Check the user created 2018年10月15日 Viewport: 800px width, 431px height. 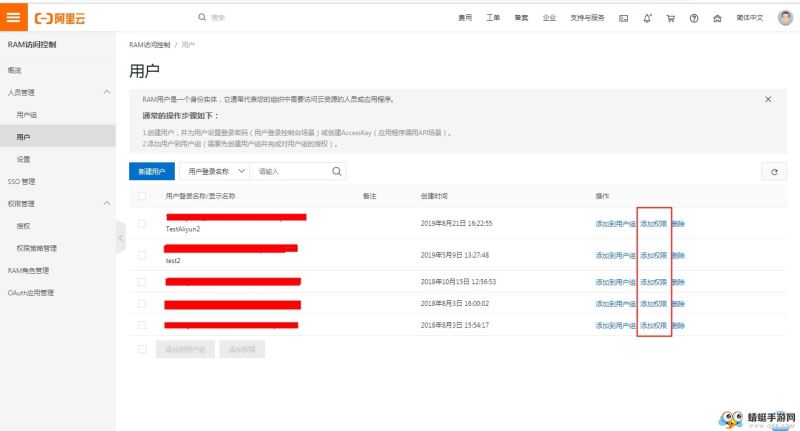[142, 282]
